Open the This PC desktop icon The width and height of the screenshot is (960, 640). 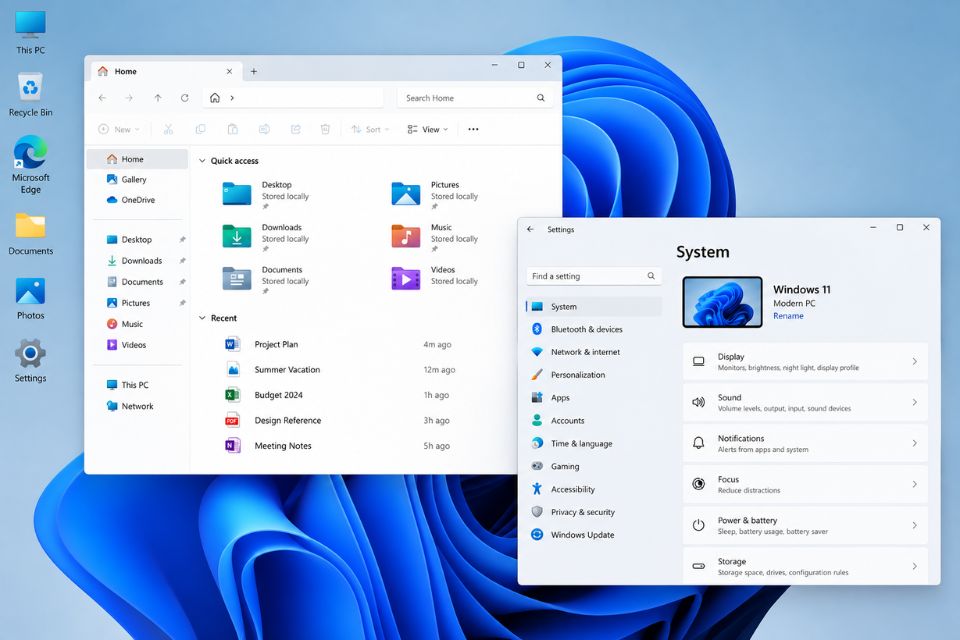(x=30, y=32)
